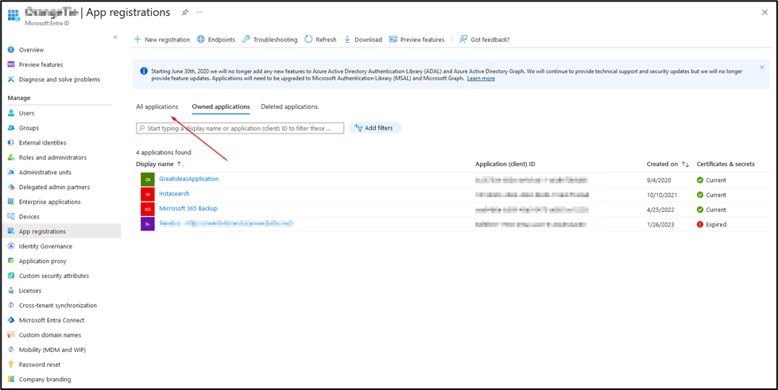
Task: Switch to the Deleted applications tab
Action: click(289, 107)
